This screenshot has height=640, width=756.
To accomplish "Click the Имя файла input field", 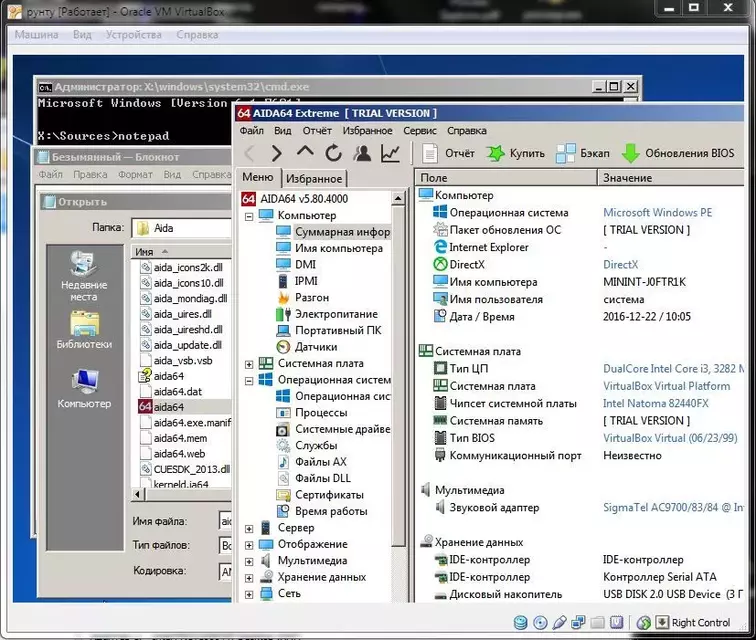I will point(226,521).
